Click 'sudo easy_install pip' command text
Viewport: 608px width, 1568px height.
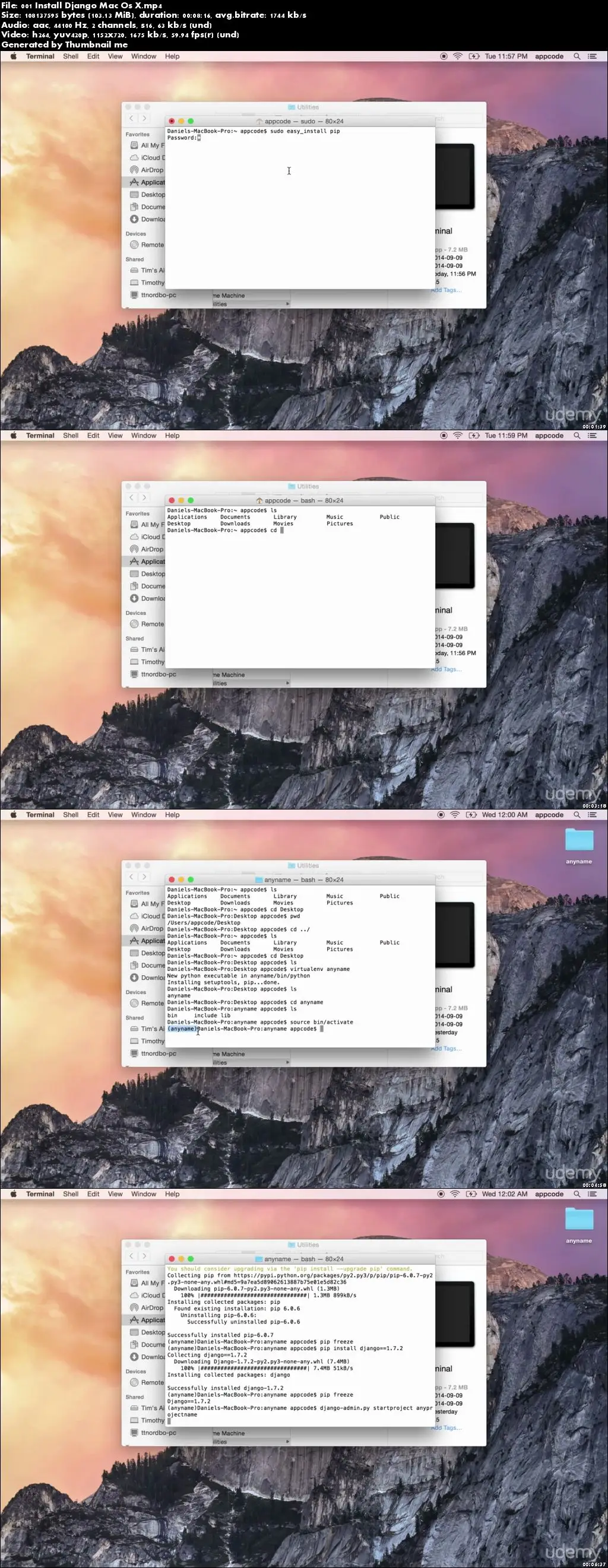pyautogui.click(x=305, y=131)
